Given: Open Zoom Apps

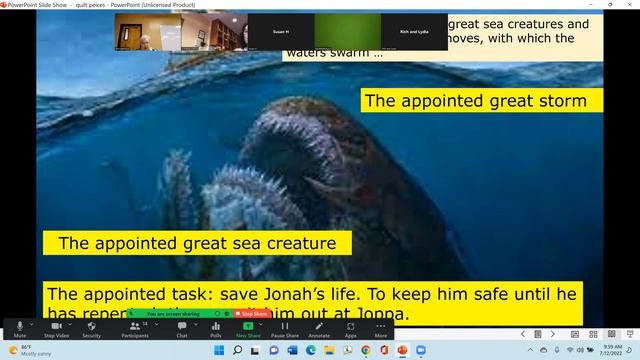Looking at the screenshot, I should tap(351, 329).
